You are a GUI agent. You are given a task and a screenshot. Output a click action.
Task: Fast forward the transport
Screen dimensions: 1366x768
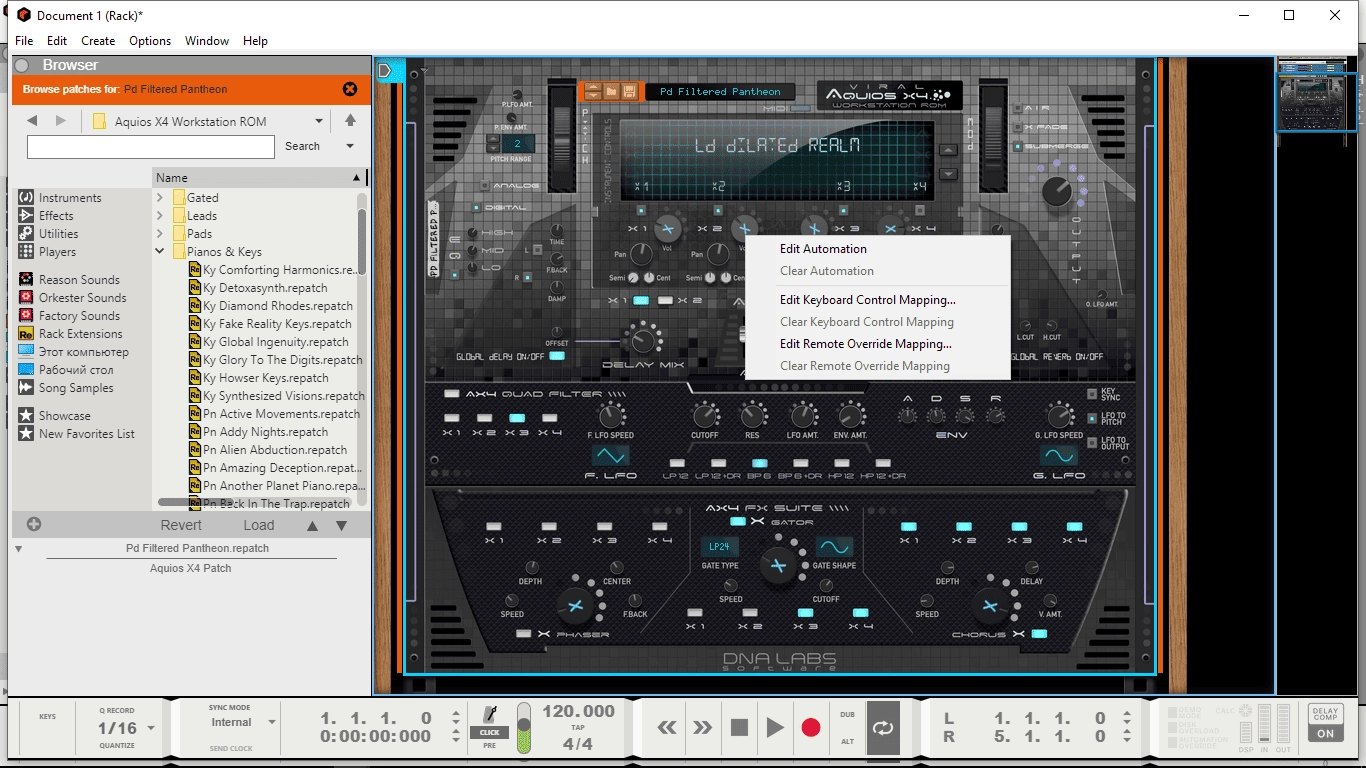(x=703, y=727)
